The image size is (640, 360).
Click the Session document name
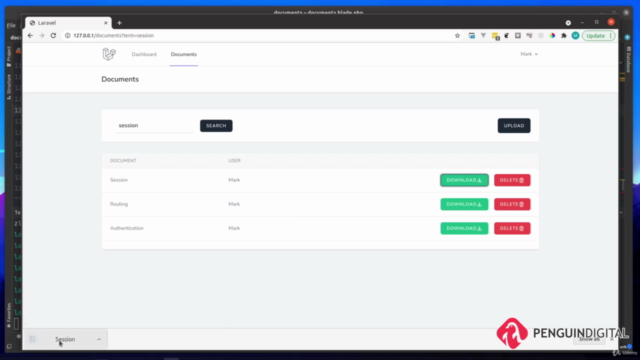click(119, 180)
